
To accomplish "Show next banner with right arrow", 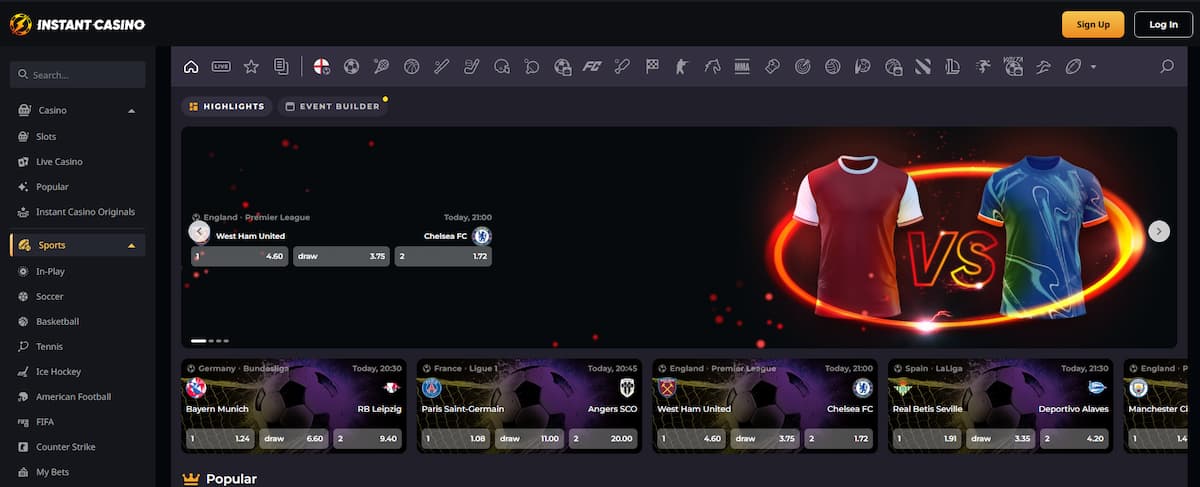I will coord(1159,231).
